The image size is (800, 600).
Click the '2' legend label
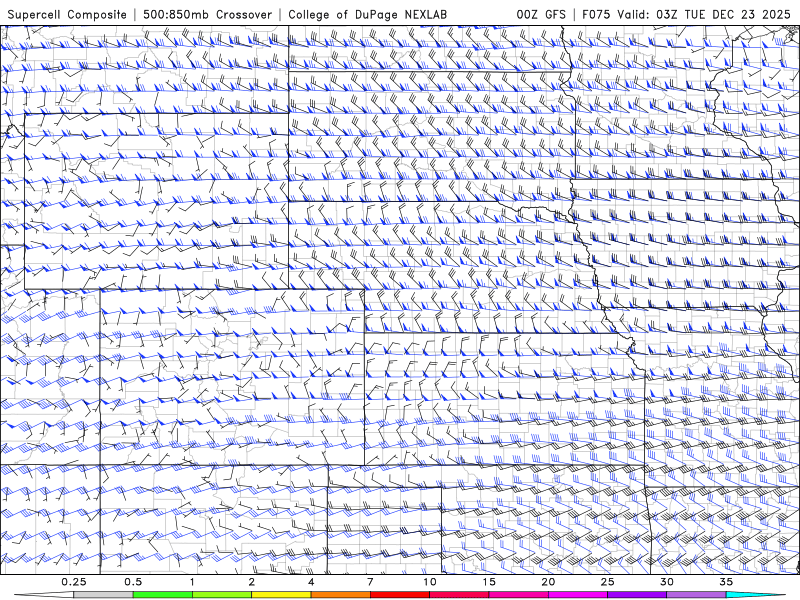coord(252,582)
